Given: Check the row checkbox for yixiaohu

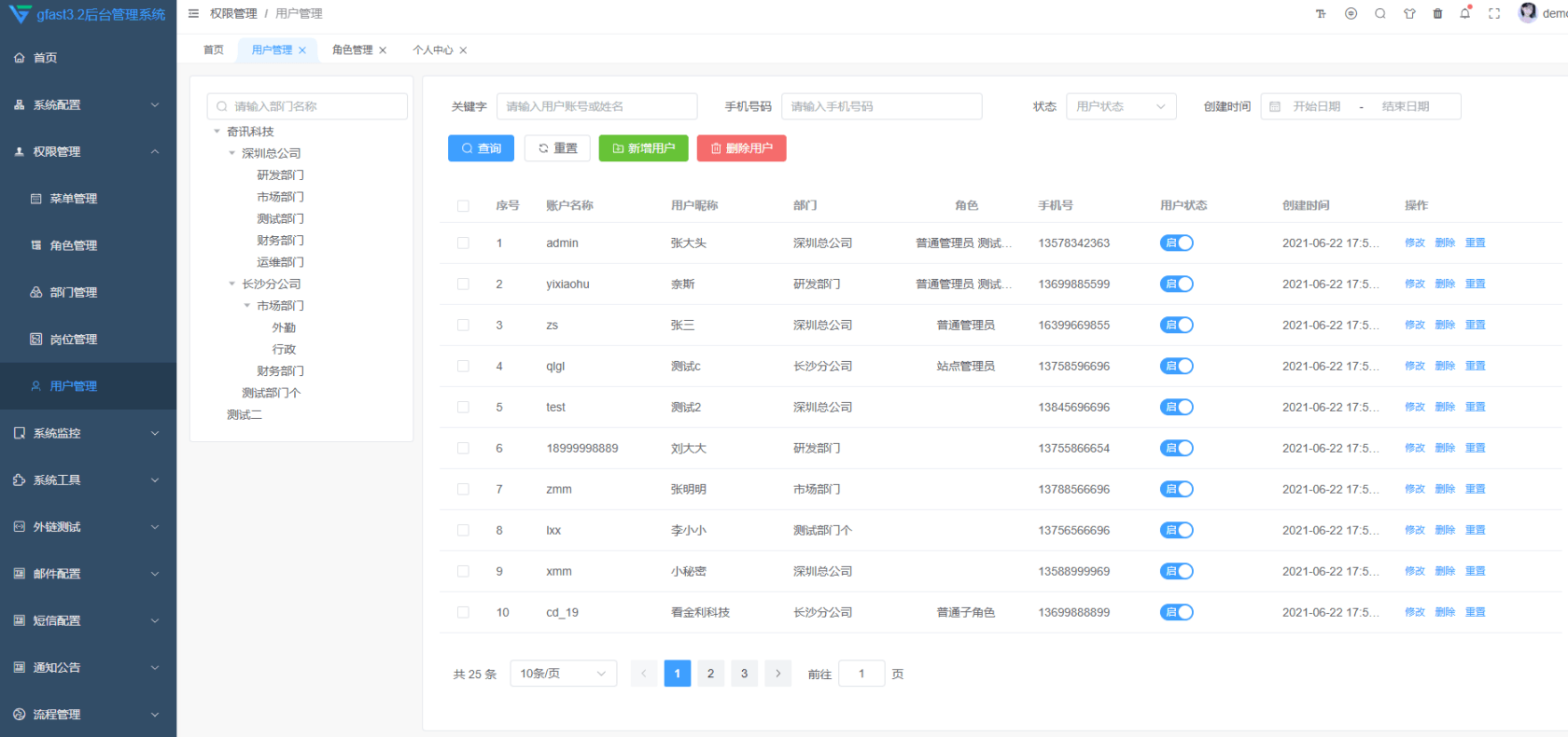Looking at the screenshot, I should pos(463,285).
